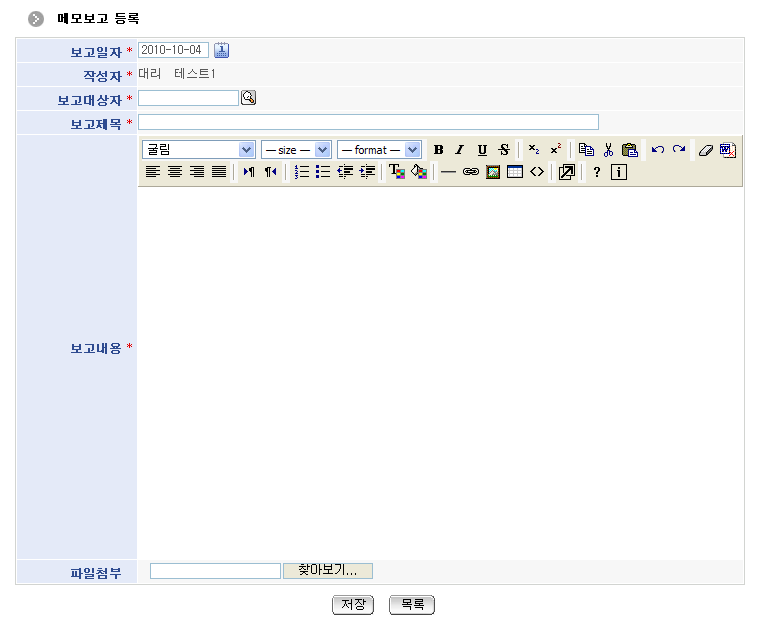Click the search icon beside report recipient field

249,98
